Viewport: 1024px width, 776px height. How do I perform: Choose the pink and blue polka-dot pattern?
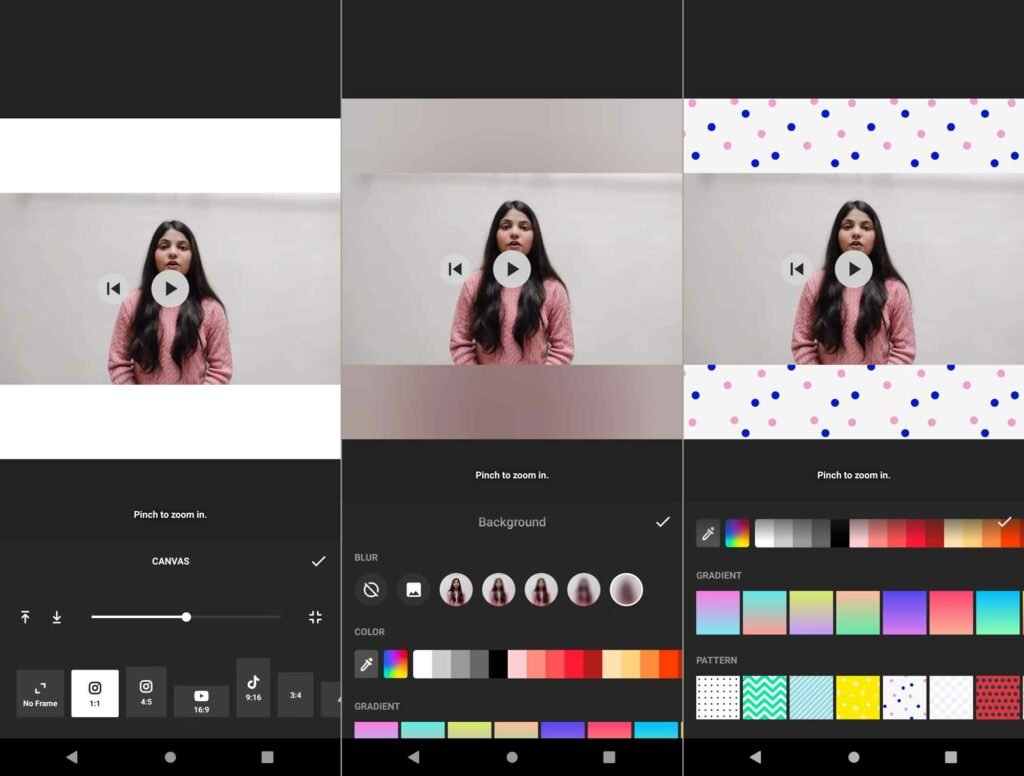pos(904,698)
